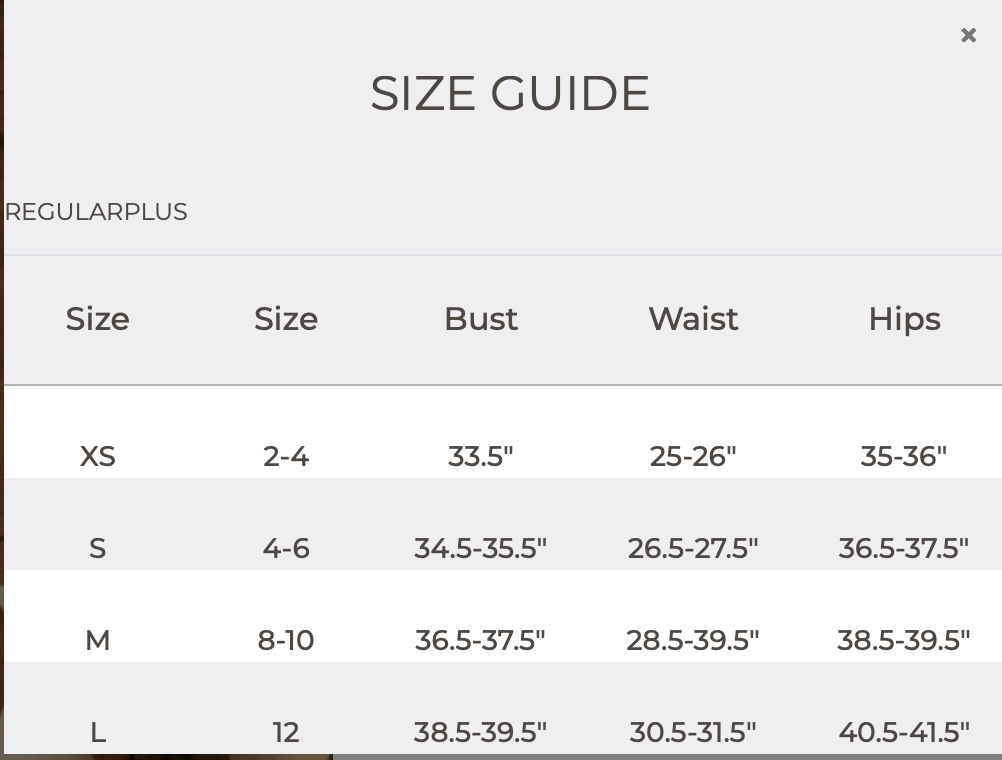Select the 4-6 size range cell
Image resolution: width=1002 pixels, height=760 pixels.
point(286,547)
